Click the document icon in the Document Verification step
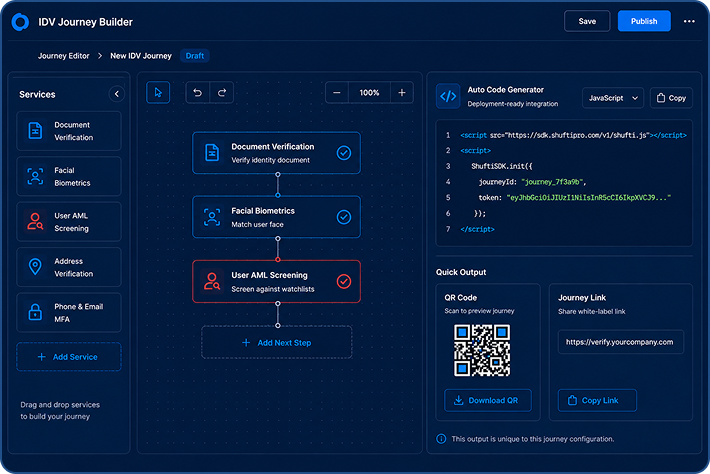 pyautogui.click(x=212, y=153)
